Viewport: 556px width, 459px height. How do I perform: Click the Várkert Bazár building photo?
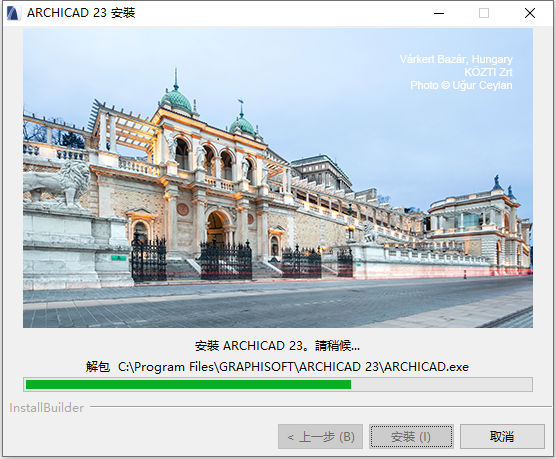tap(278, 178)
